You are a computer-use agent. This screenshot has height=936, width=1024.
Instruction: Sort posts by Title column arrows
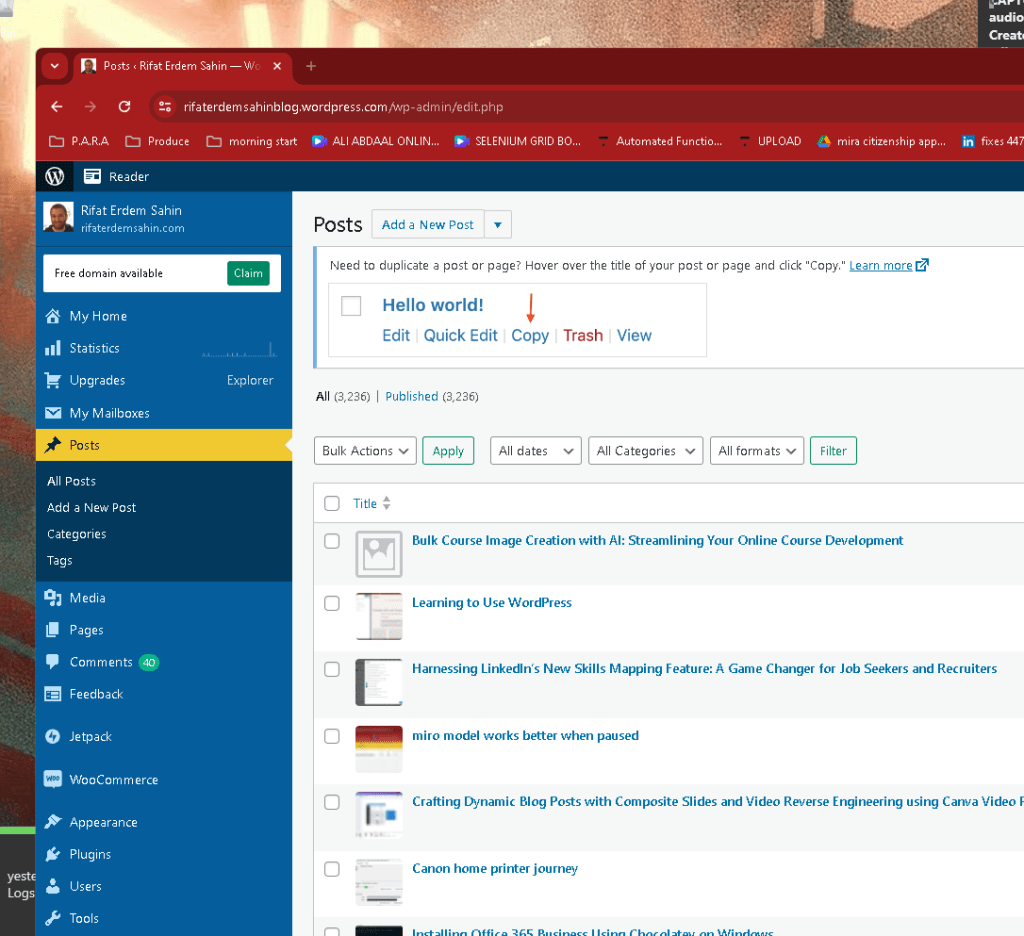point(387,503)
